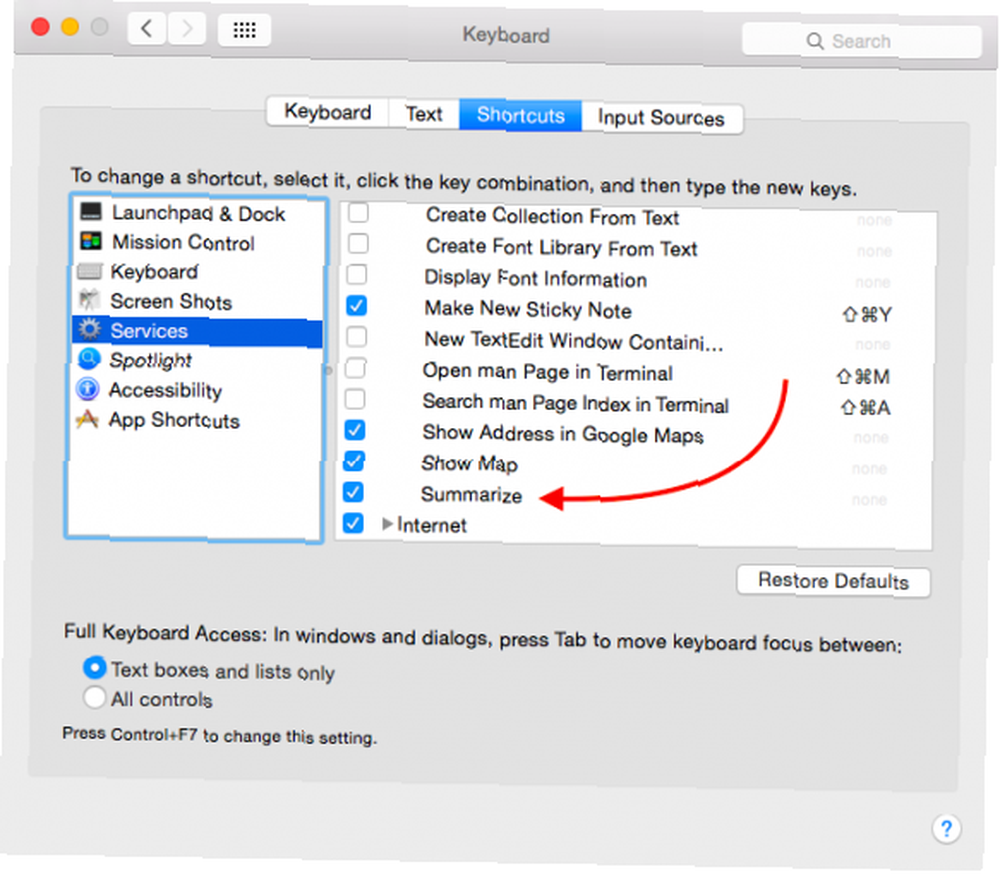Select Text boxes and lists only
This screenshot has height=874, width=1000.
tap(94, 668)
